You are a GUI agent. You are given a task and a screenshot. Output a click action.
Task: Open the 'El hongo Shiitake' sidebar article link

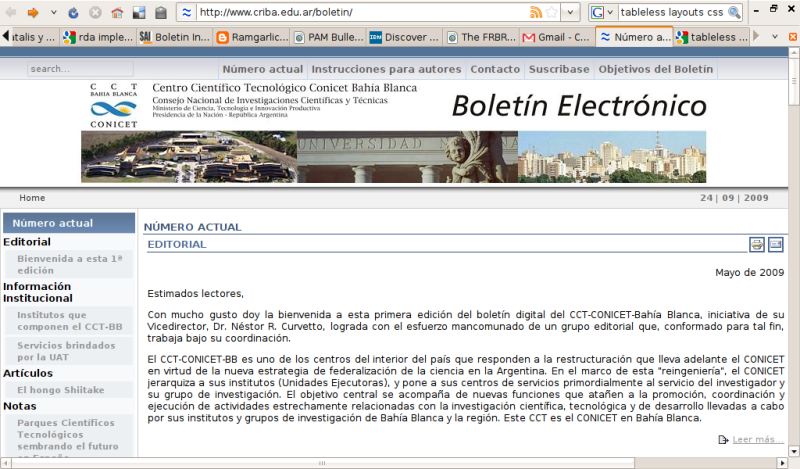coord(61,389)
